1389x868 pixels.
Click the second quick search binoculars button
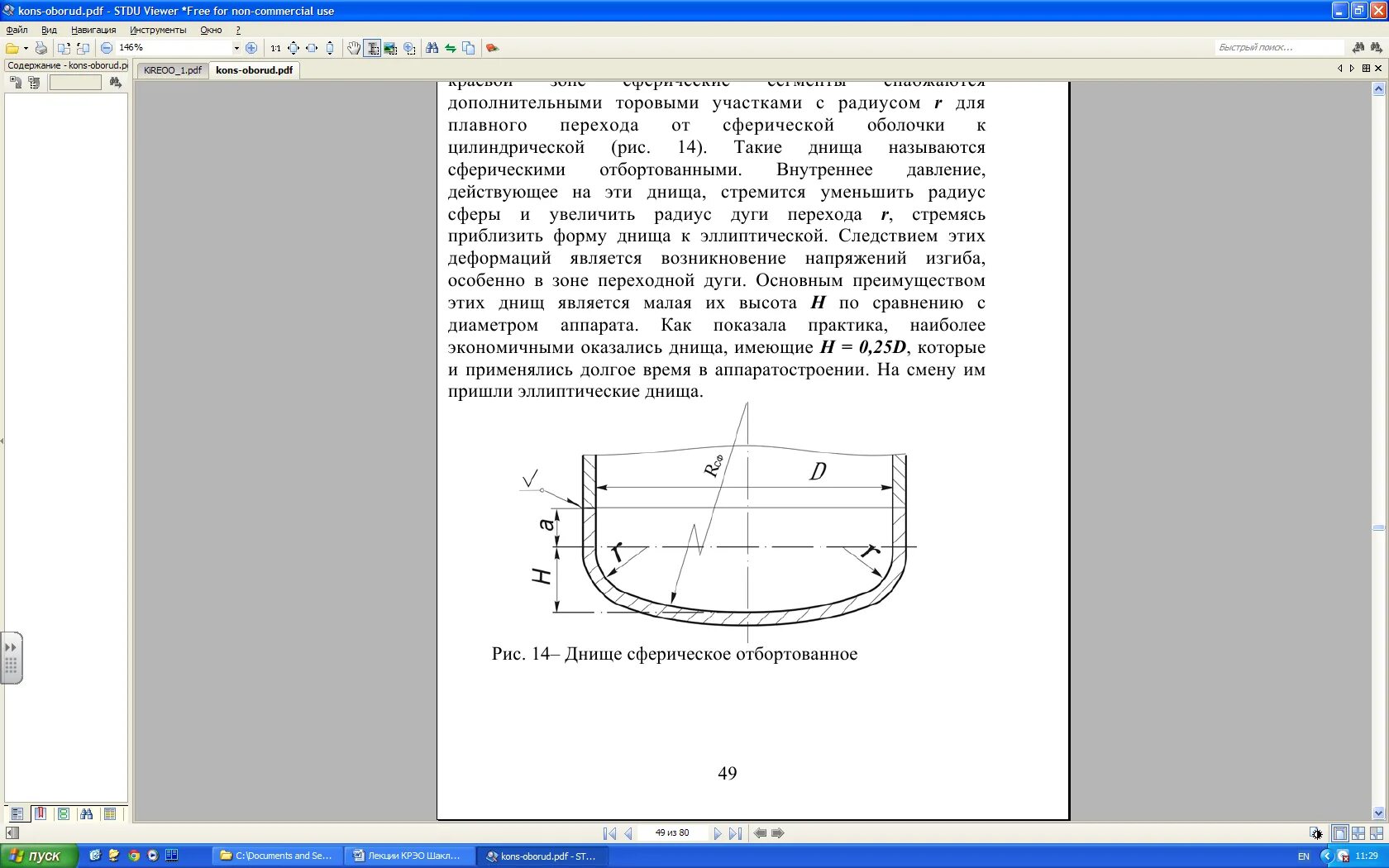pos(1377,48)
